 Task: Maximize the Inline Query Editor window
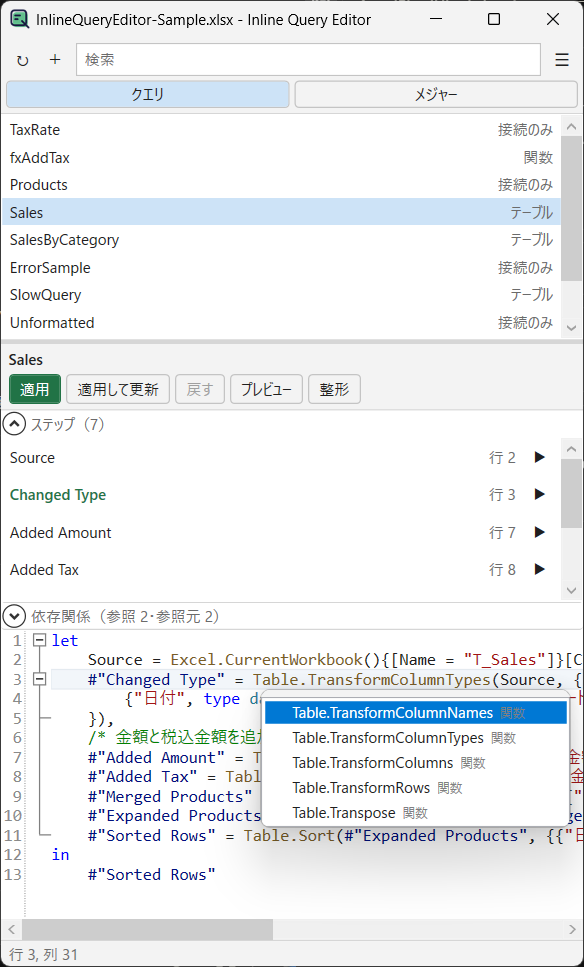click(x=494, y=19)
